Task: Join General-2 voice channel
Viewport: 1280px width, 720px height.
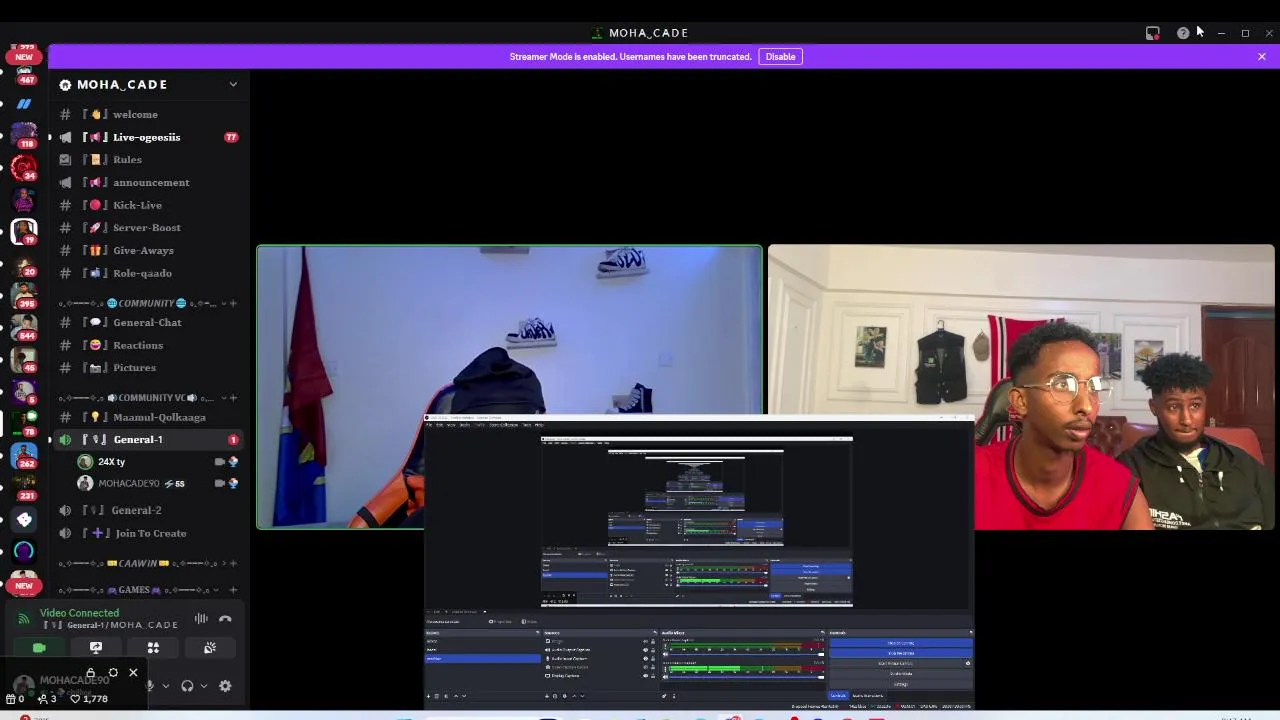Action: point(150,510)
